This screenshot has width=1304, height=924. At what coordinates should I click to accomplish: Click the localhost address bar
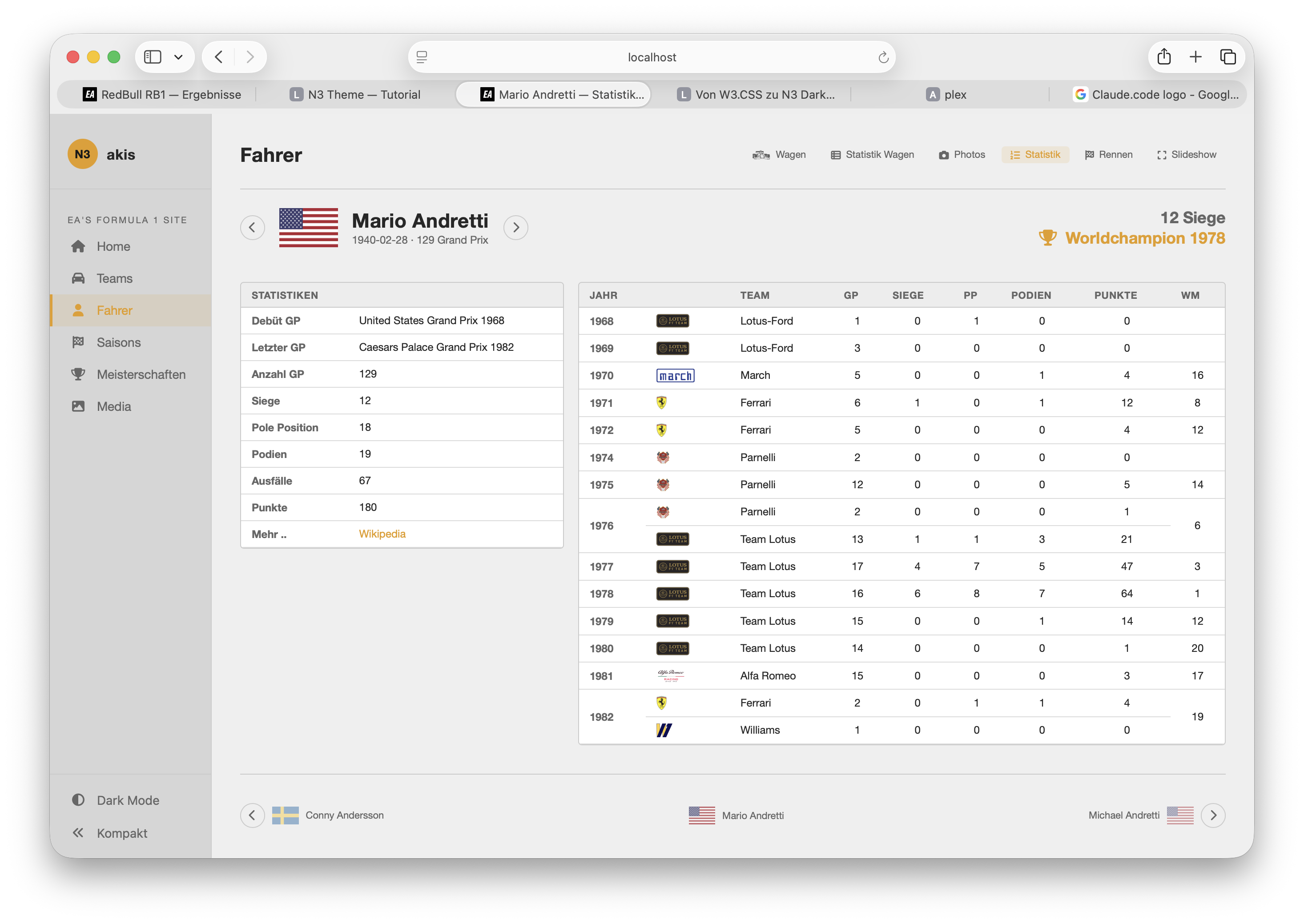[652, 57]
